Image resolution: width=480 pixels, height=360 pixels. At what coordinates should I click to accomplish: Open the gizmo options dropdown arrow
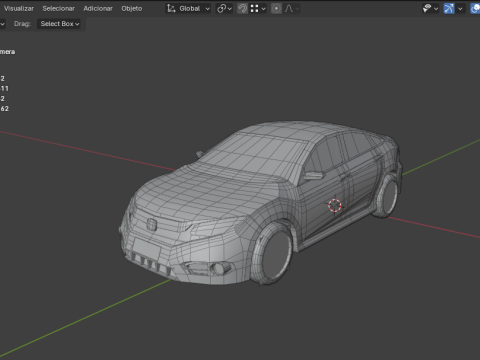[460, 9]
